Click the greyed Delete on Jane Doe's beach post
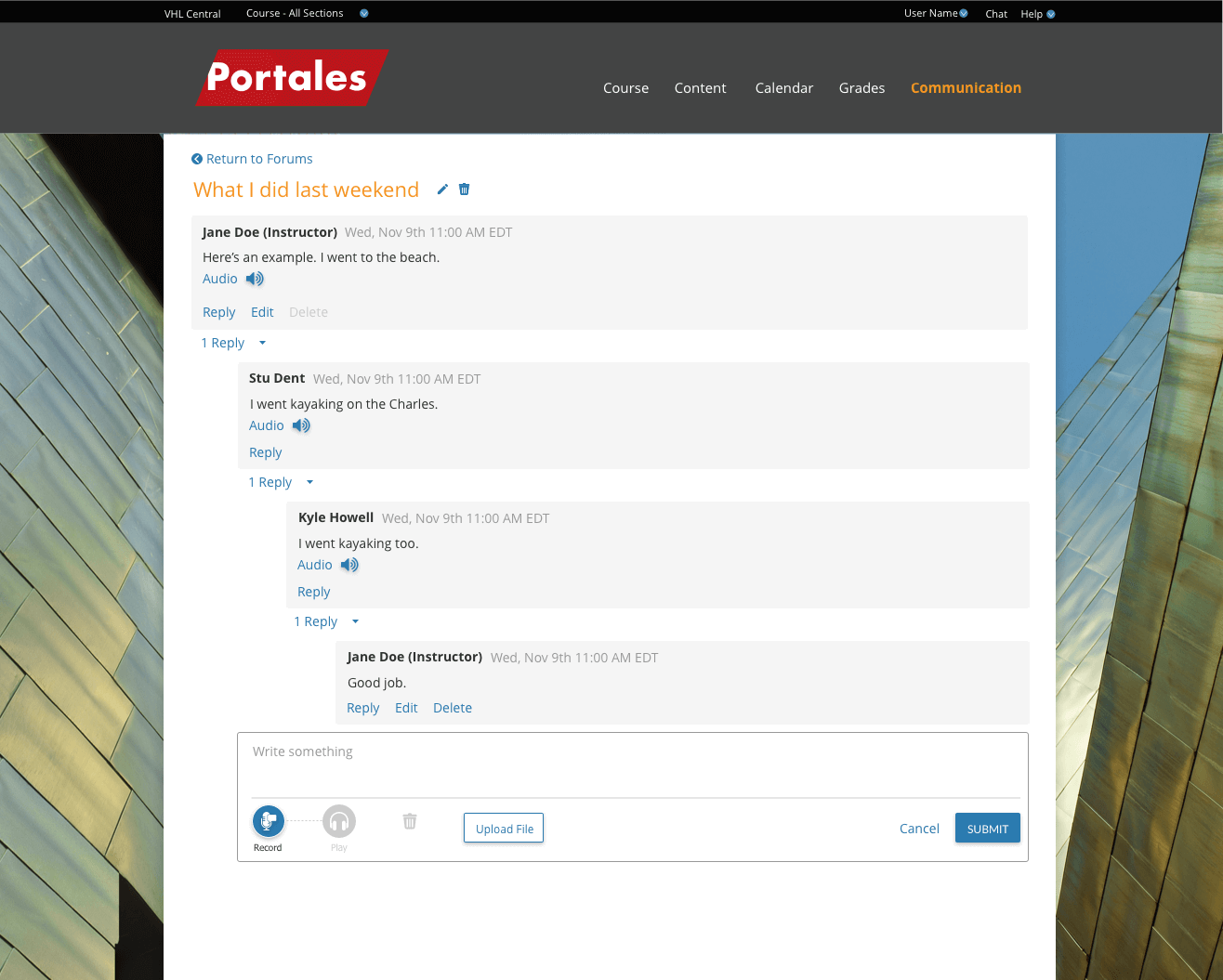 (309, 312)
